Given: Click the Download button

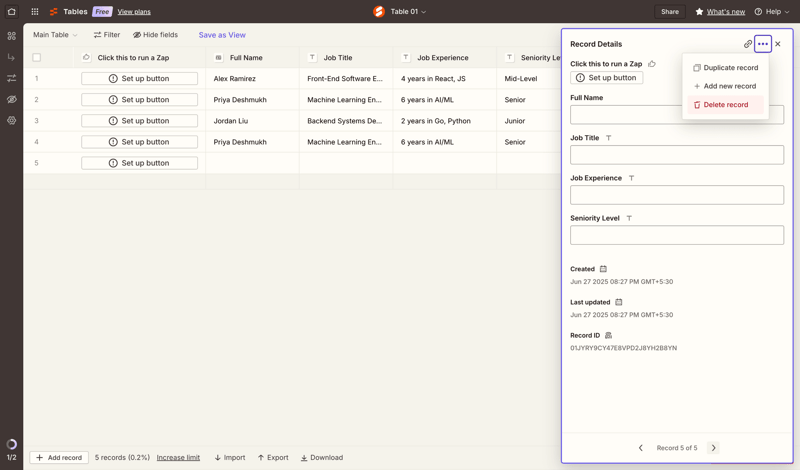Looking at the screenshot, I should tap(321, 457).
